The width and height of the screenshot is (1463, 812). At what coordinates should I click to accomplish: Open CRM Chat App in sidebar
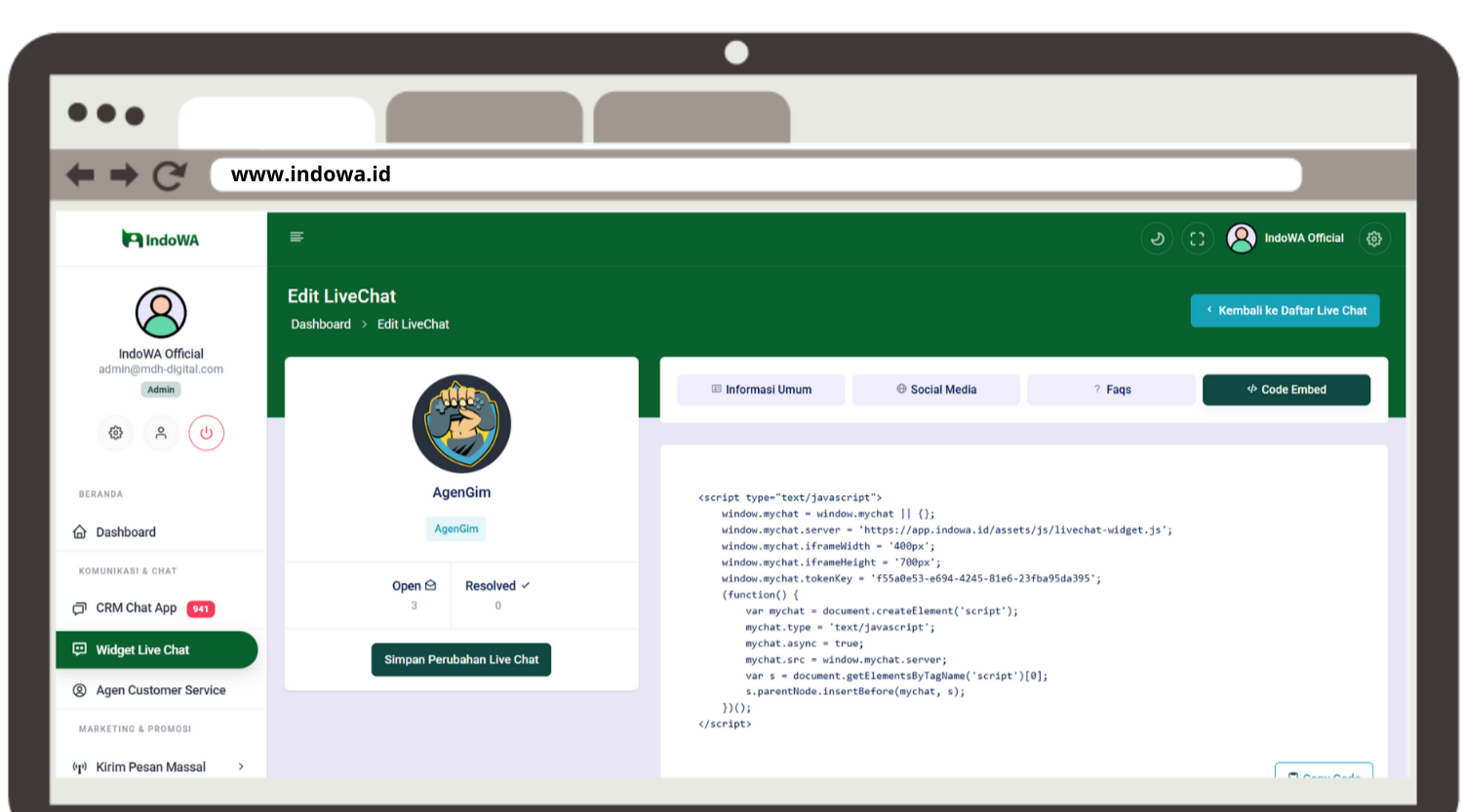click(161, 608)
